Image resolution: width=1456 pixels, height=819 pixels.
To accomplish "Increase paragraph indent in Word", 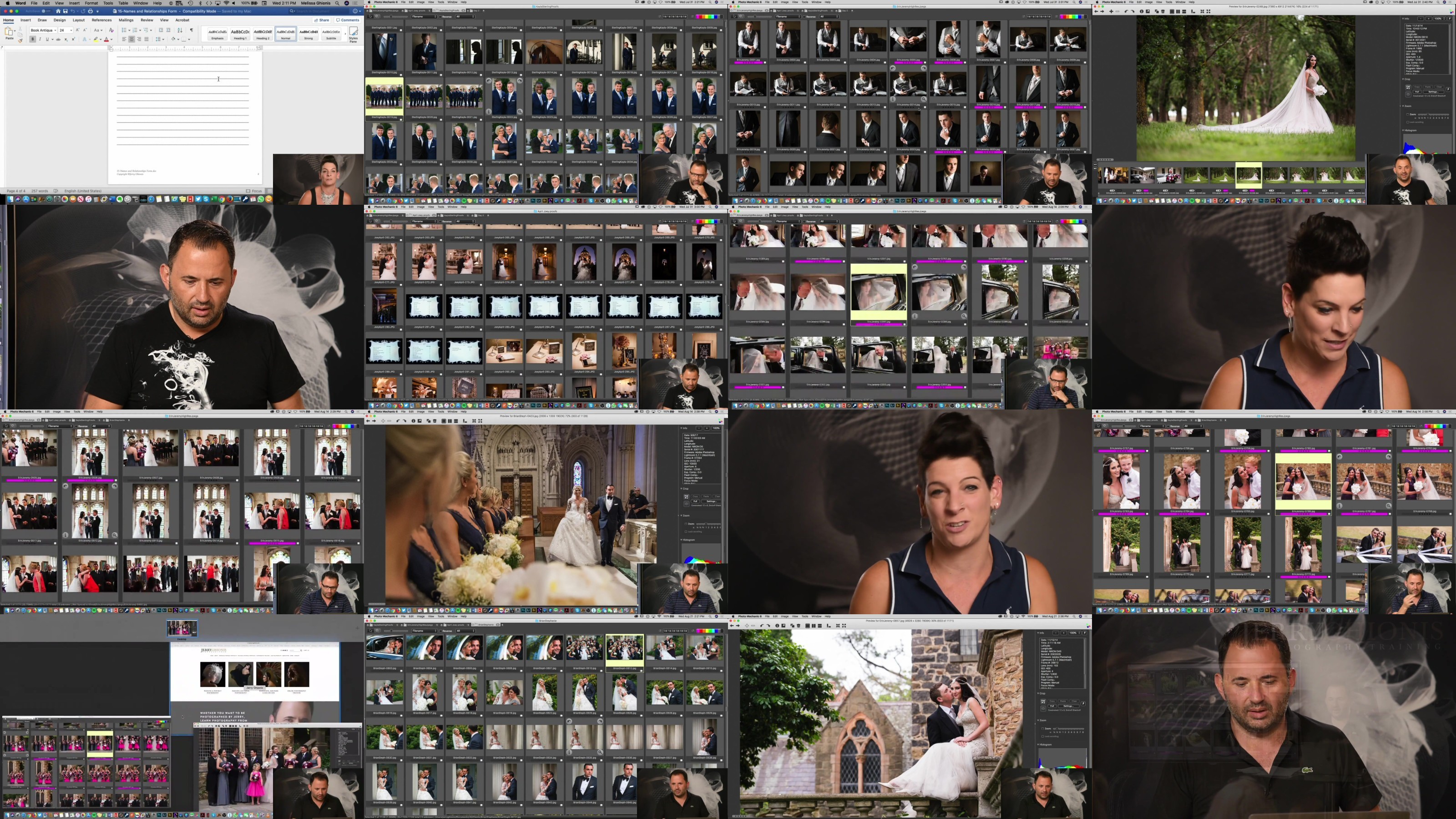I will point(168,30).
